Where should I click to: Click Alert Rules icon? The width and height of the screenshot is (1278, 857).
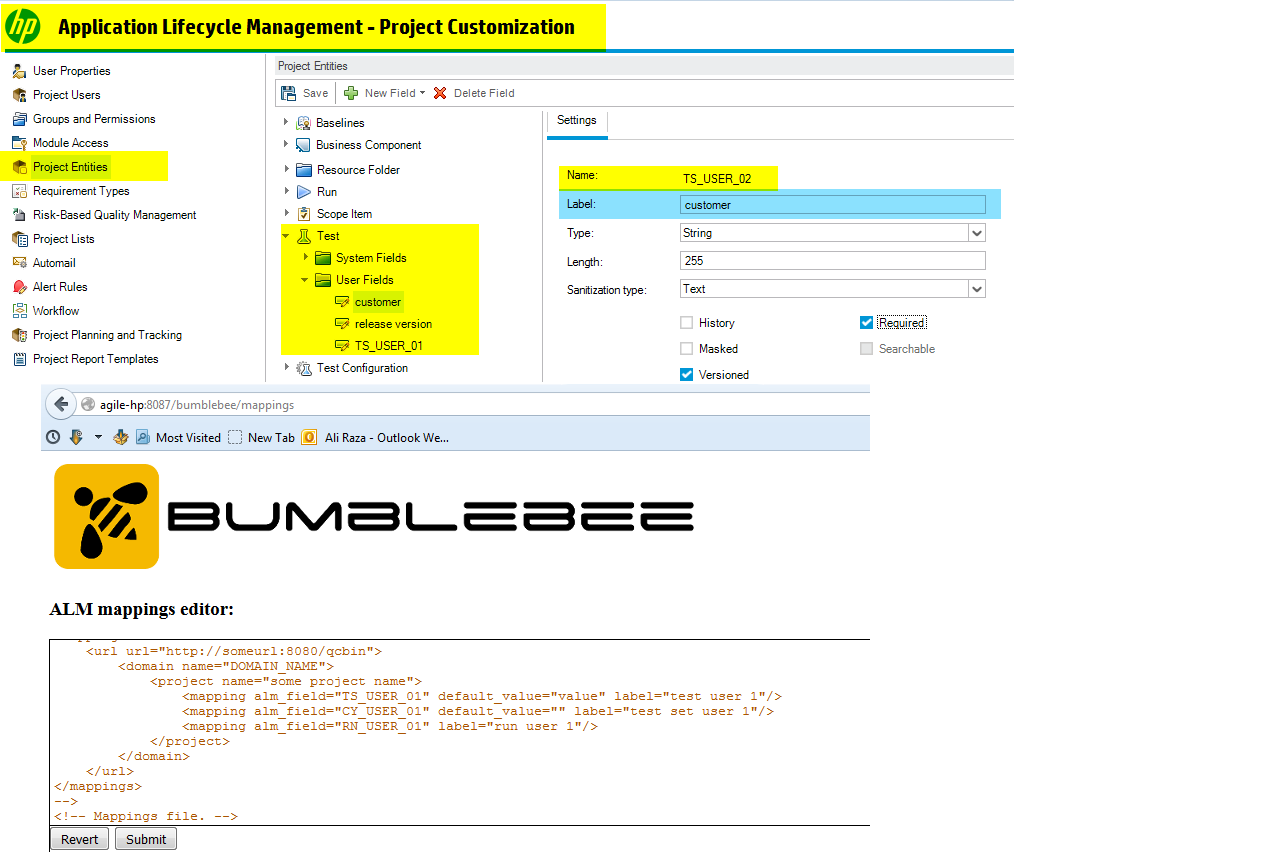click(x=19, y=287)
